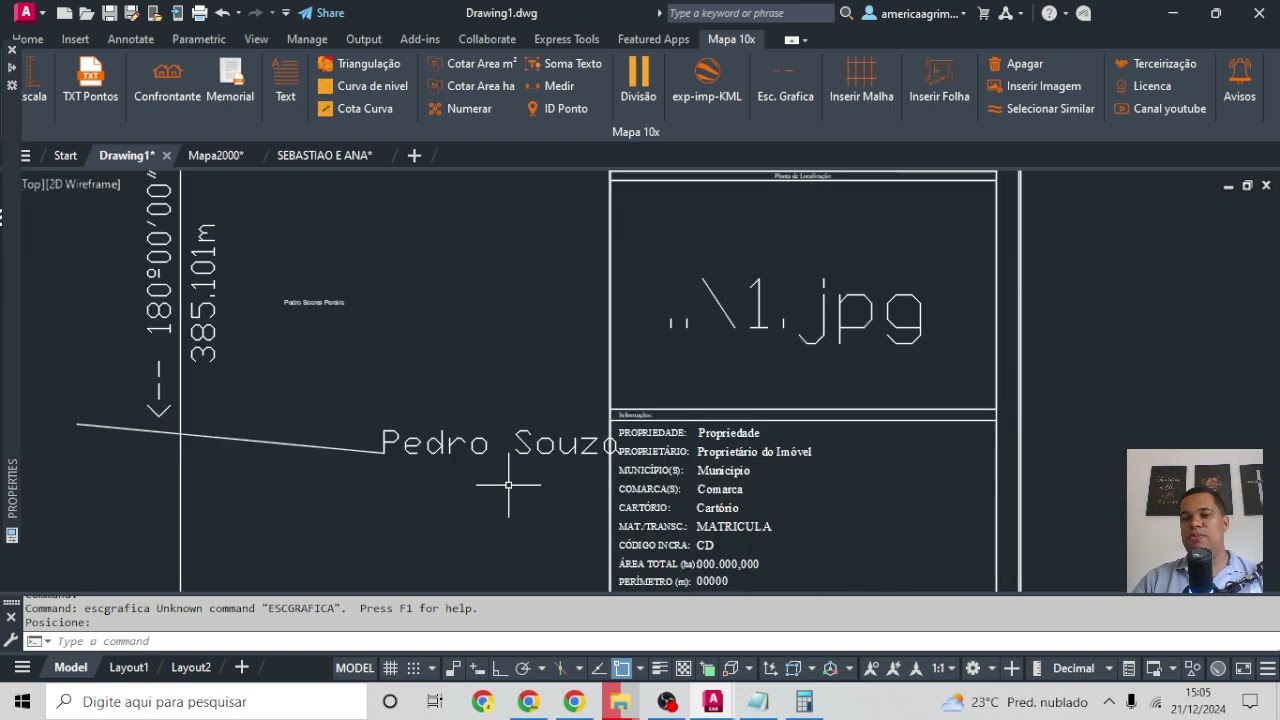Open quick access toolbar customize dropdown
This screenshot has width=1280, height=720.
pos(286,13)
